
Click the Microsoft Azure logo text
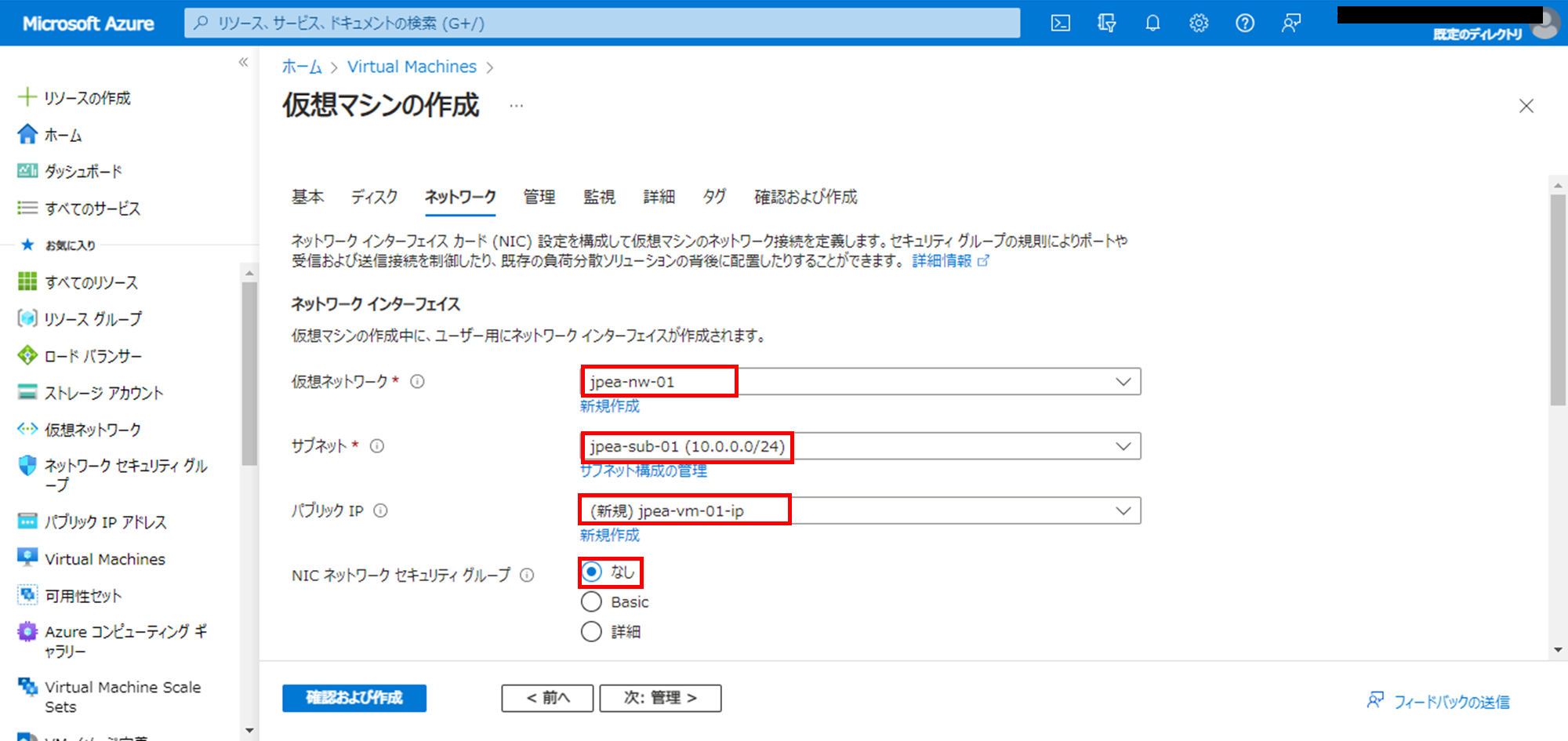88,24
